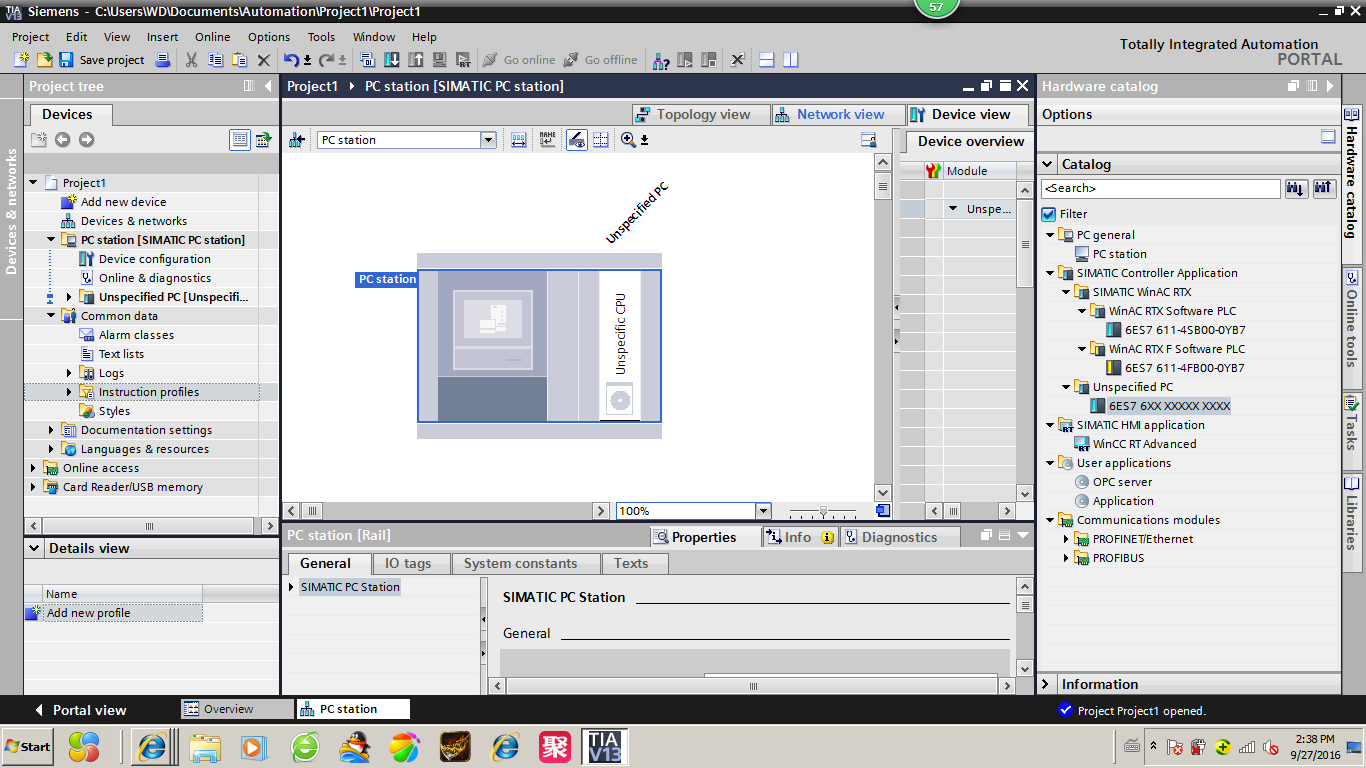Expand the Documentation settings node

tap(51, 430)
